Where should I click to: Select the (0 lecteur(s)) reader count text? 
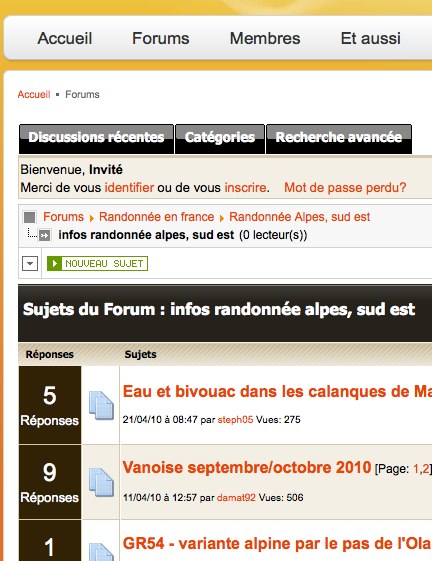pyautogui.click(x=273, y=235)
